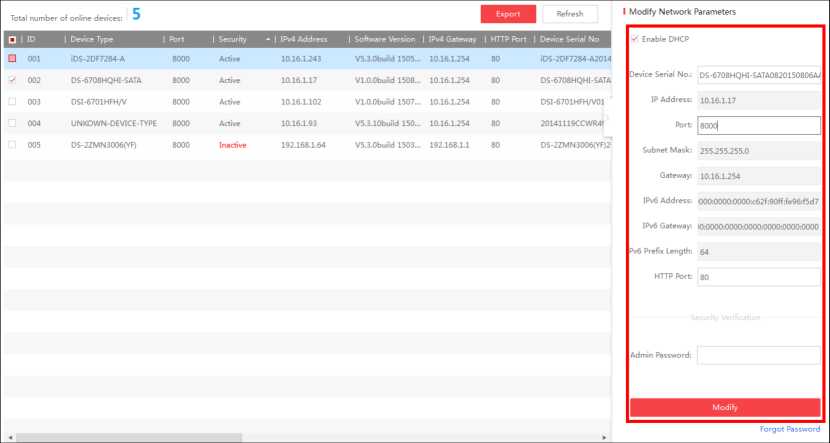Uncheck the box for device 002
830x443 pixels.
coord(11,79)
